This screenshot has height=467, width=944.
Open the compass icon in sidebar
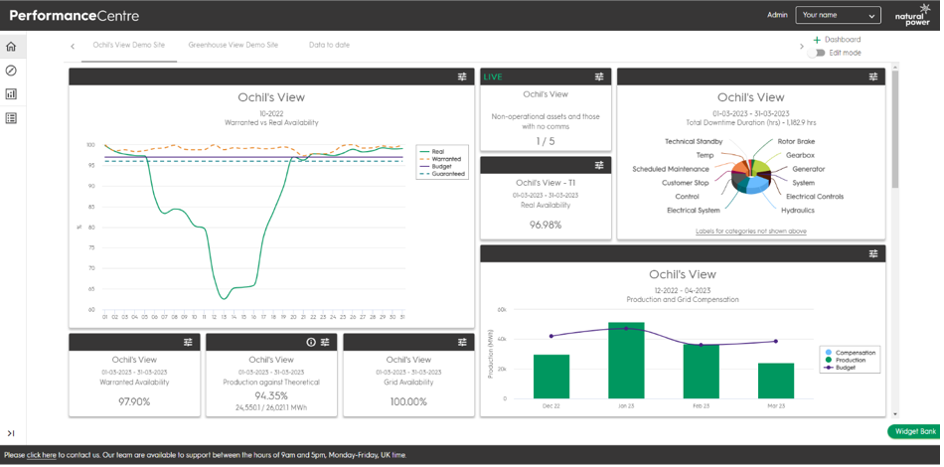tap(11, 71)
